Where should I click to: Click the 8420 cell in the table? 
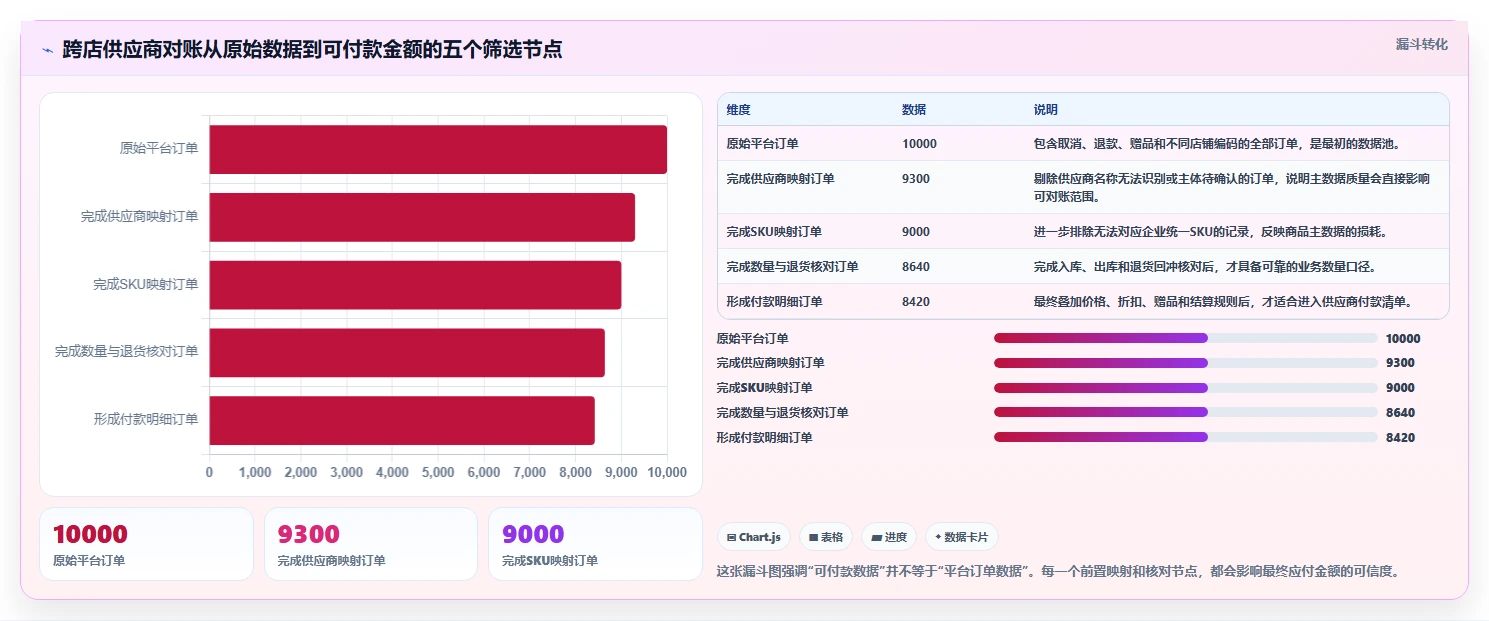(916, 302)
